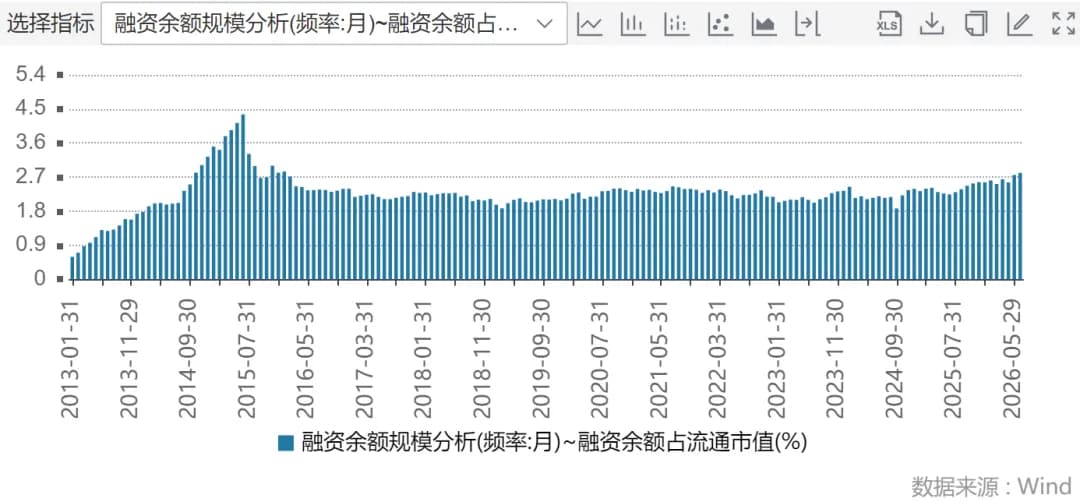
Task: Click the 0.9 y-axis value
Action: tap(30, 245)
